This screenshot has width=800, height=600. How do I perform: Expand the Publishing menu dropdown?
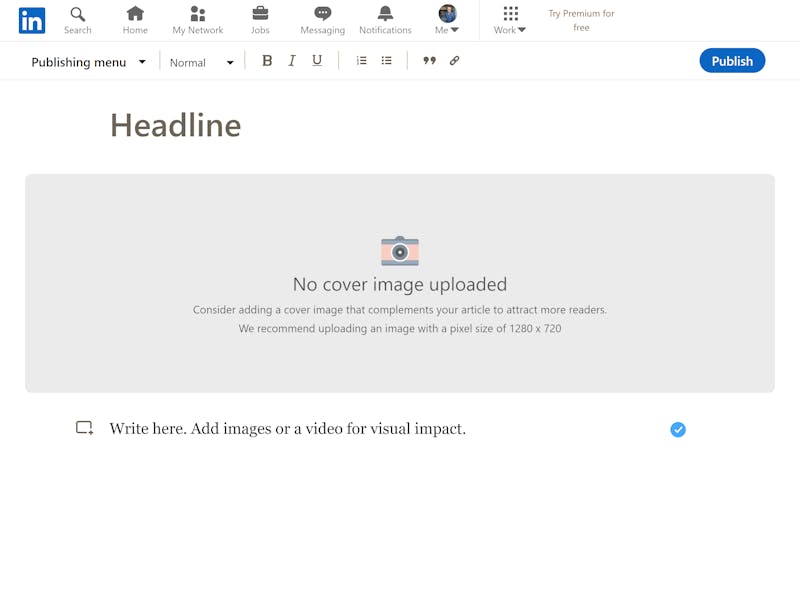(88, 62)
